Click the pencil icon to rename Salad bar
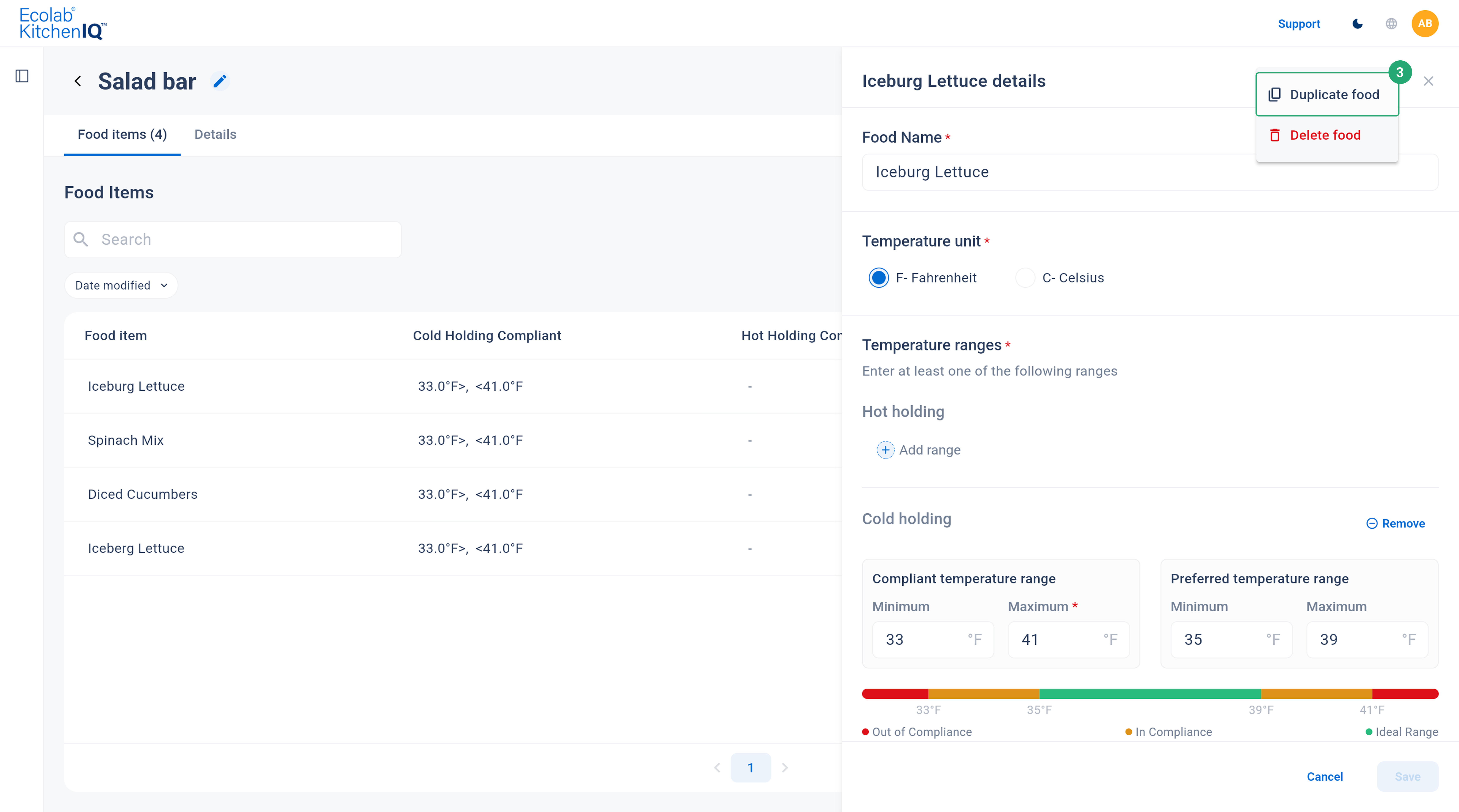1459x812 pixels. pos(220,81)
